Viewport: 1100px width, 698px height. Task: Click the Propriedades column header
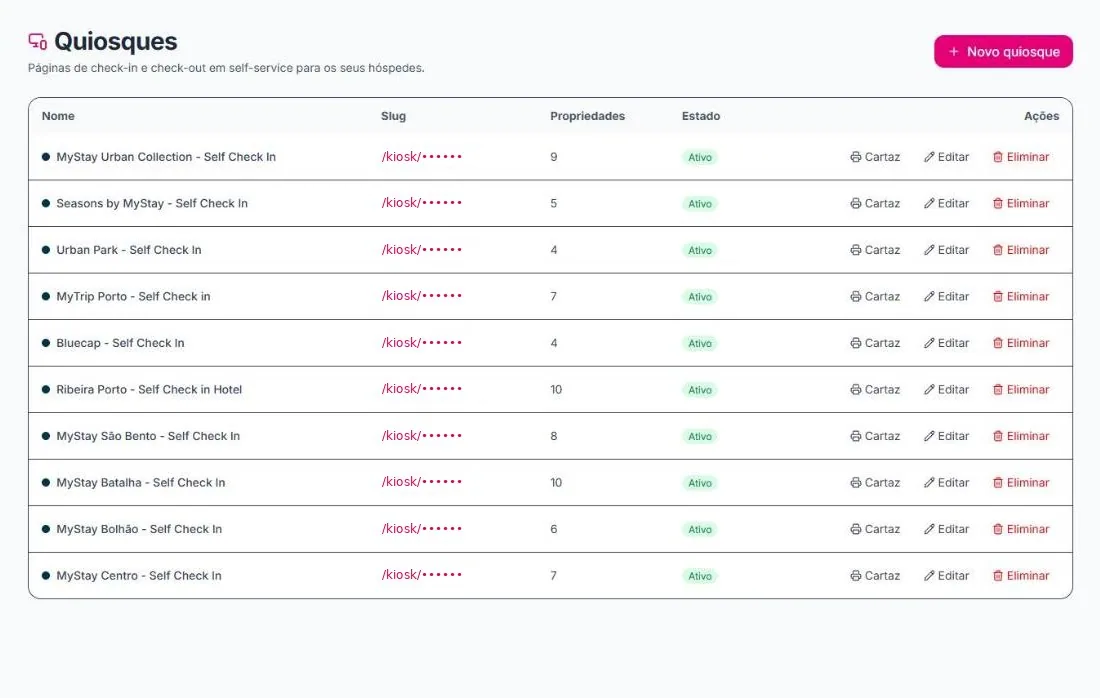point(587,116)
